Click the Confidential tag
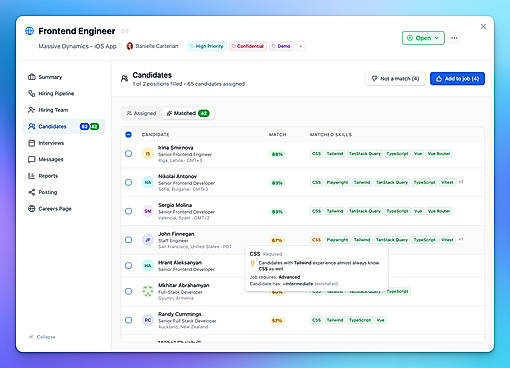 pyautogui.click(x=248, y=46)
